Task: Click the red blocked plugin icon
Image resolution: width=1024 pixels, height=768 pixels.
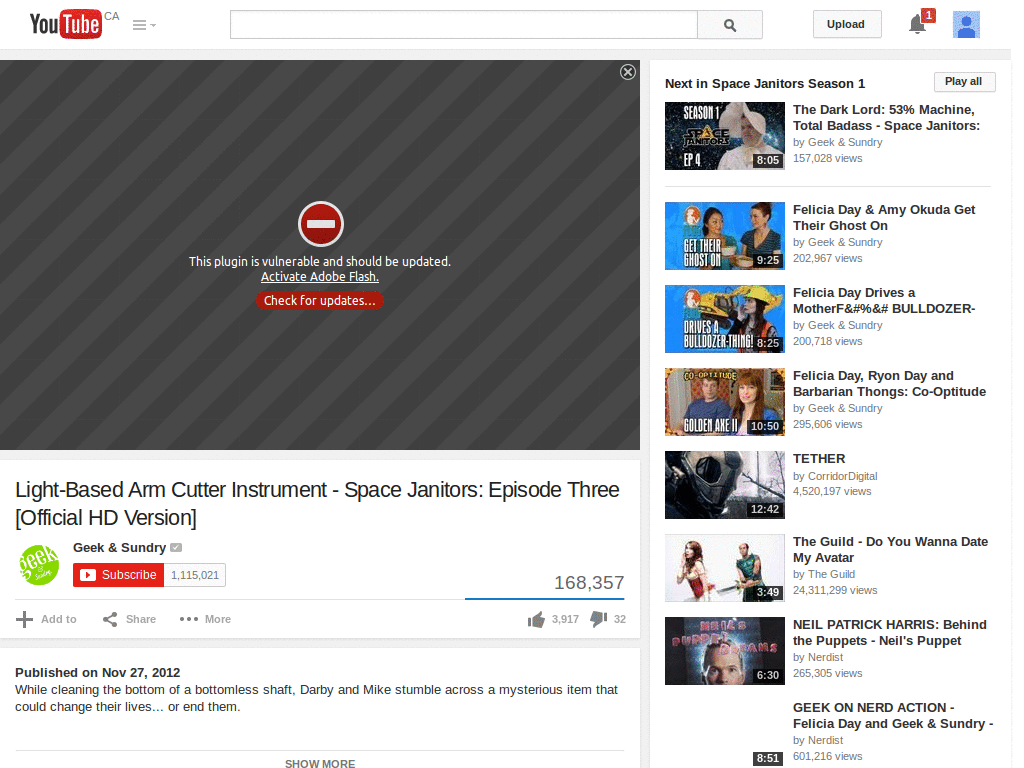Action: (321, 224)
